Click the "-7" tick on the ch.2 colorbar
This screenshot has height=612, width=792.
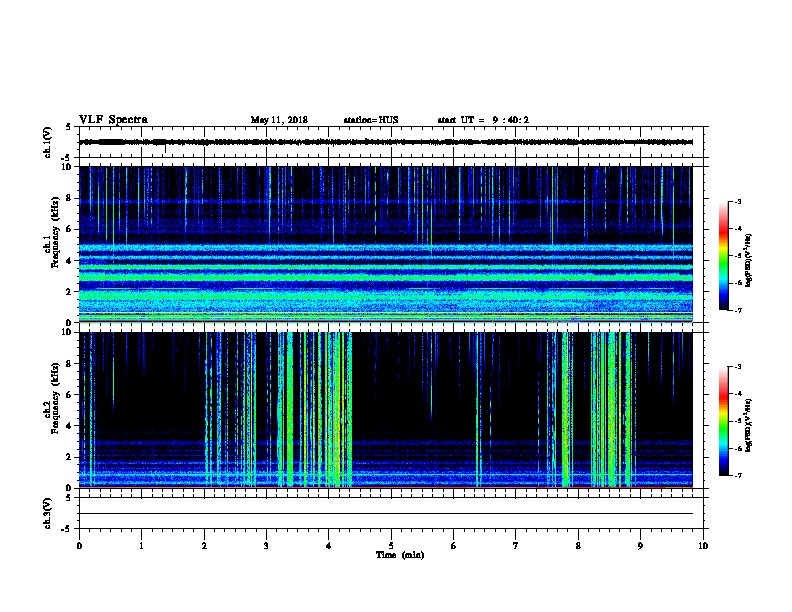click(x=737, y=476)
